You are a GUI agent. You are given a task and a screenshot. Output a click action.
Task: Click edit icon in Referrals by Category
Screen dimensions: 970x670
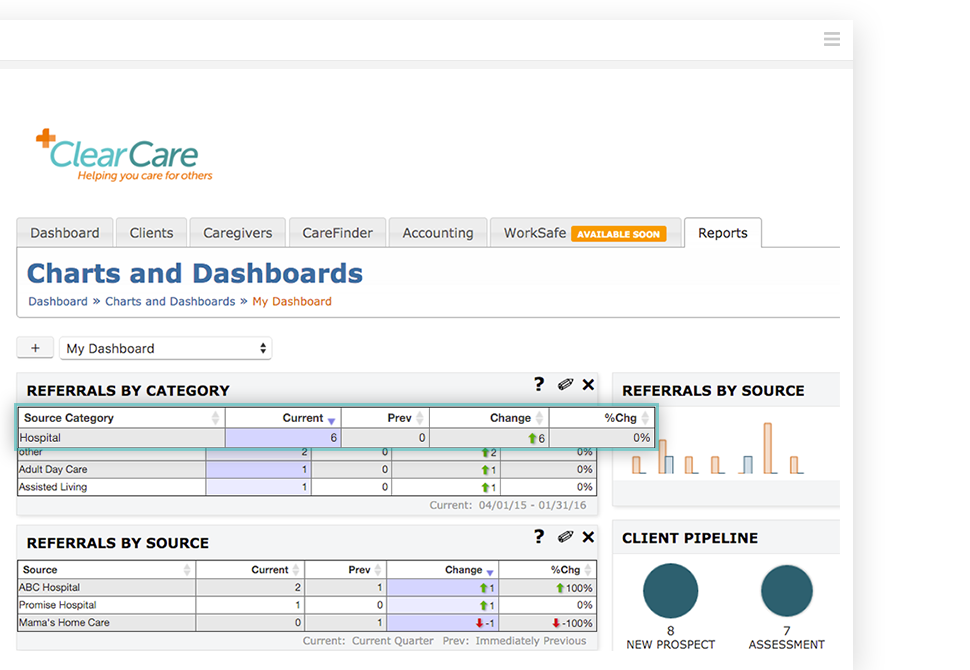565,385
